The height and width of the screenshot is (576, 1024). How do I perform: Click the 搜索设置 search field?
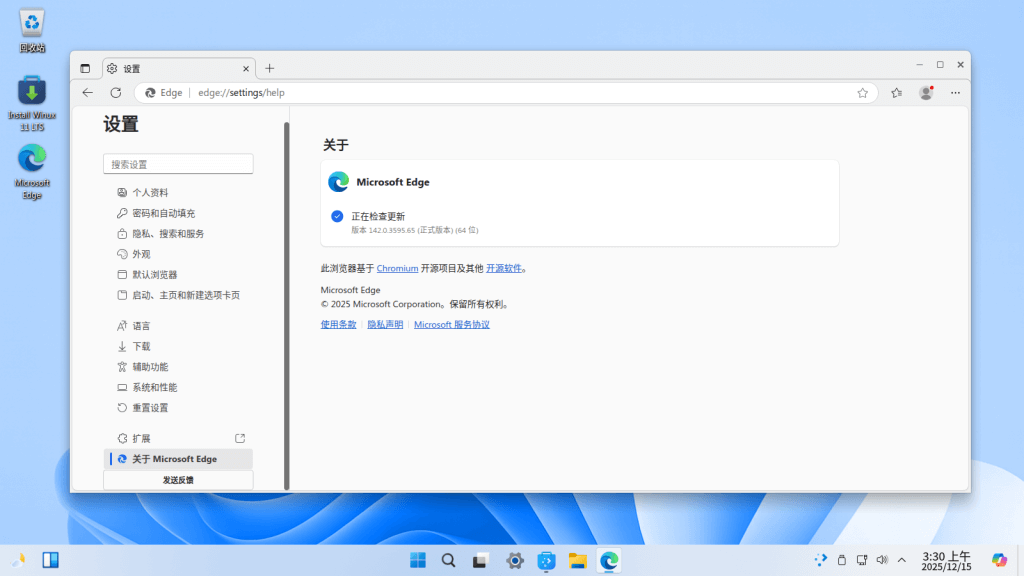(178, 164)
